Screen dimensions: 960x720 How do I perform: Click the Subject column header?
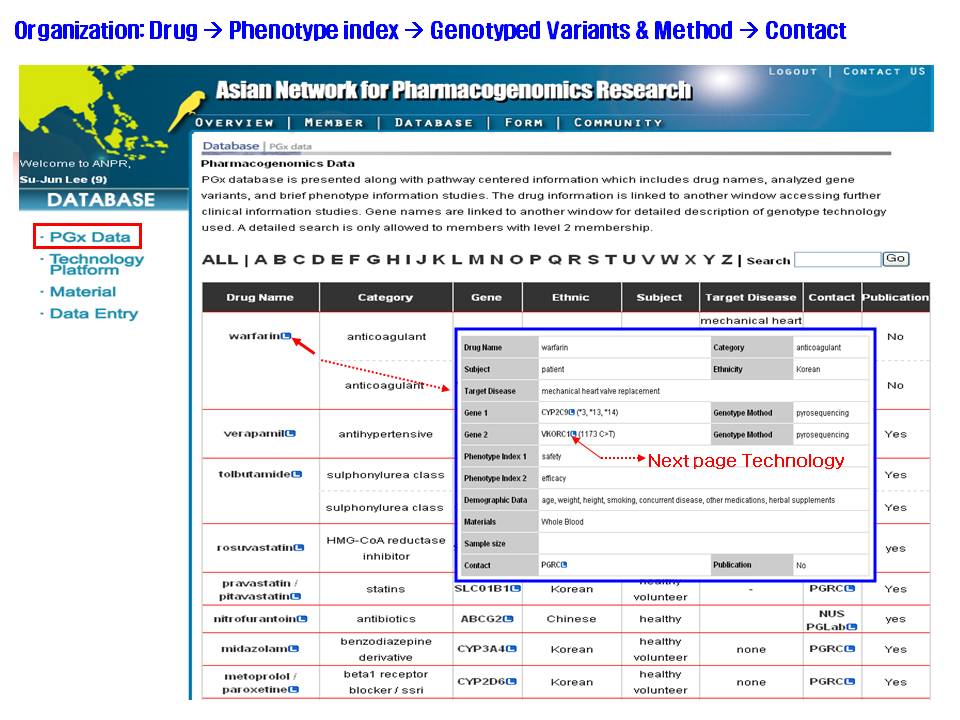659,298
